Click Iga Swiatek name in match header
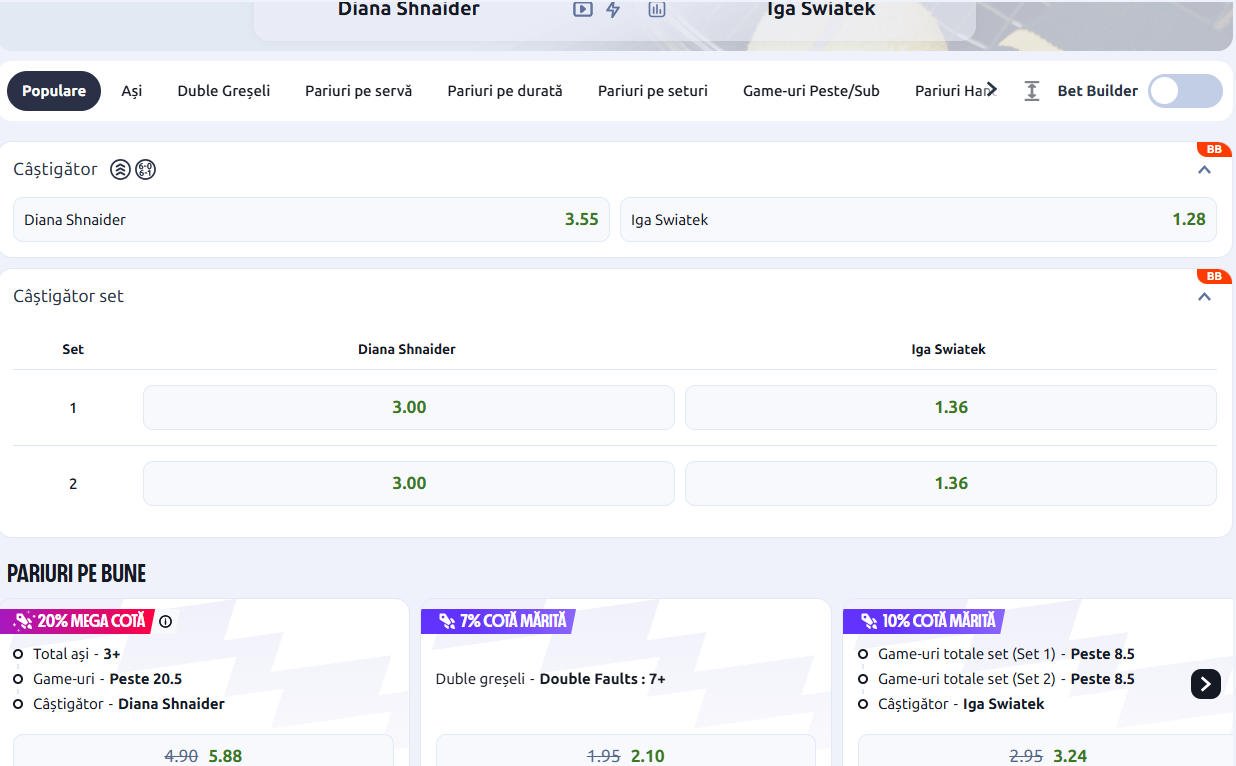 [821, 9]
